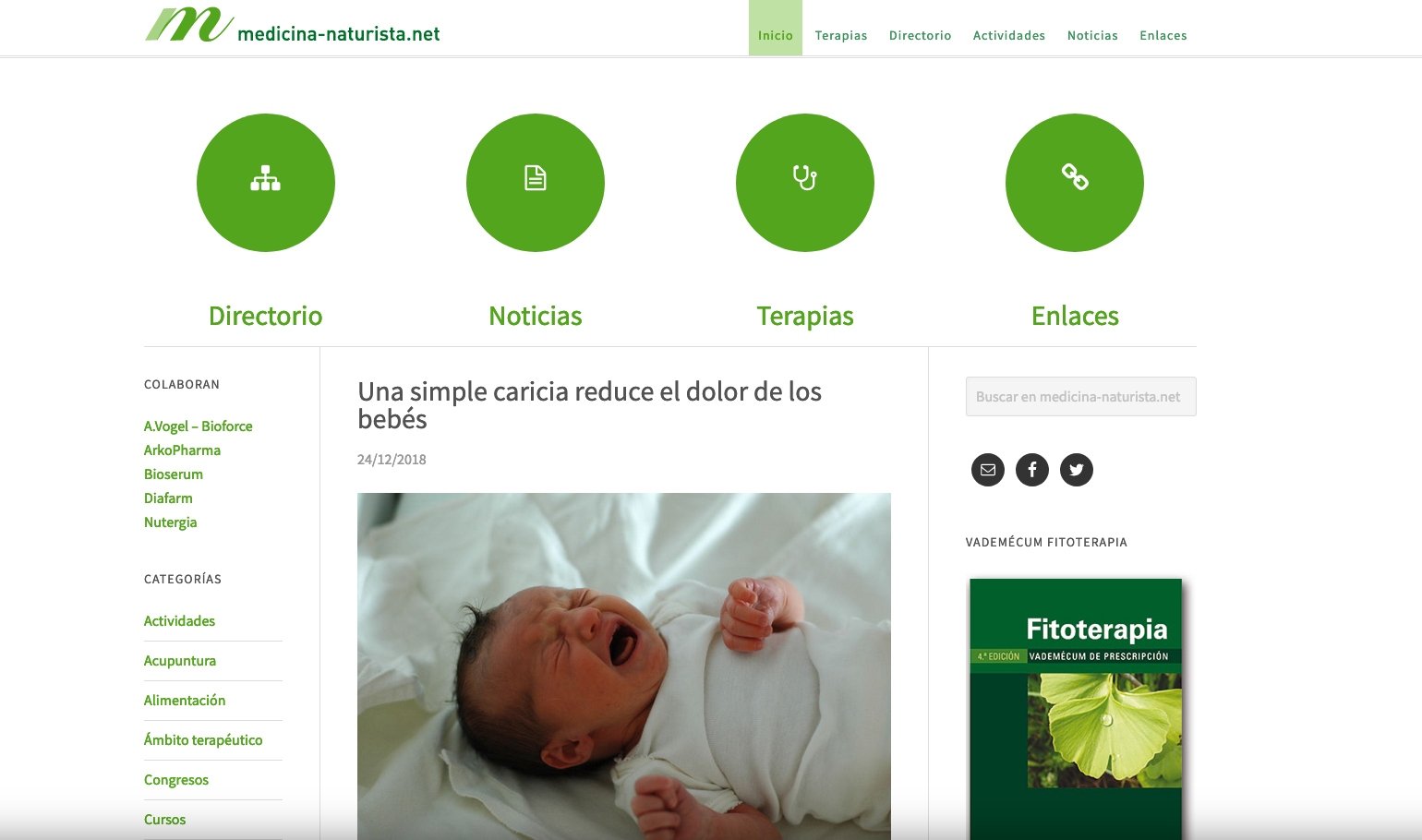1422x840 pixels.
Task: Visit the Facebook social icon
Action: 1032,470
